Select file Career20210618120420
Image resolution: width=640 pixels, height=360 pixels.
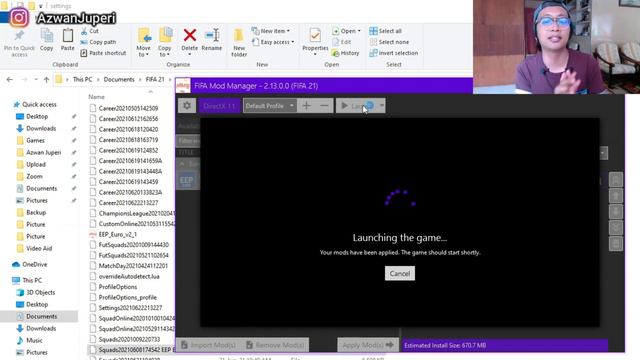[x=128, y=129]
